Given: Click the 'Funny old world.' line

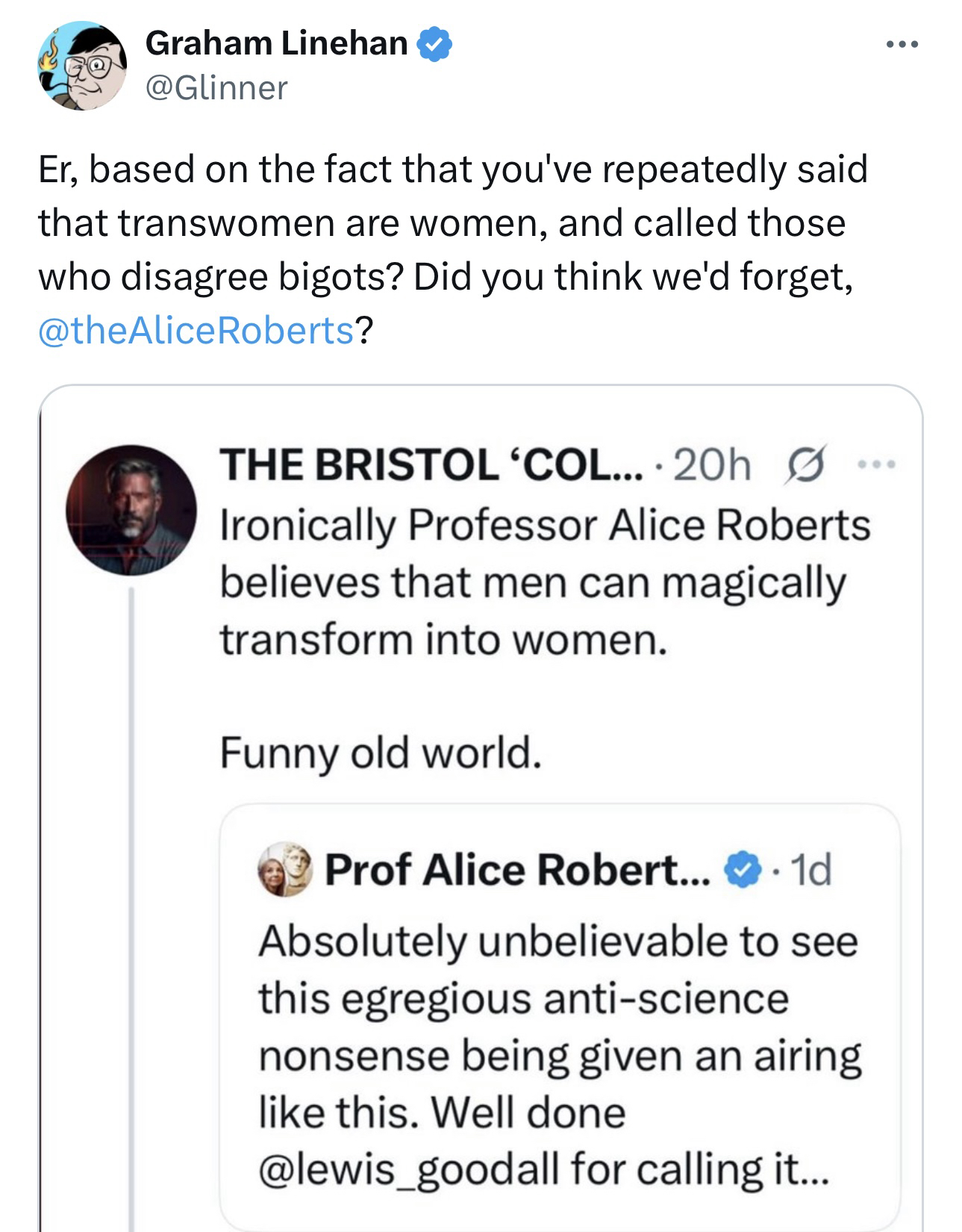Looking at the screenshot, I should click(x=380, y=753).
